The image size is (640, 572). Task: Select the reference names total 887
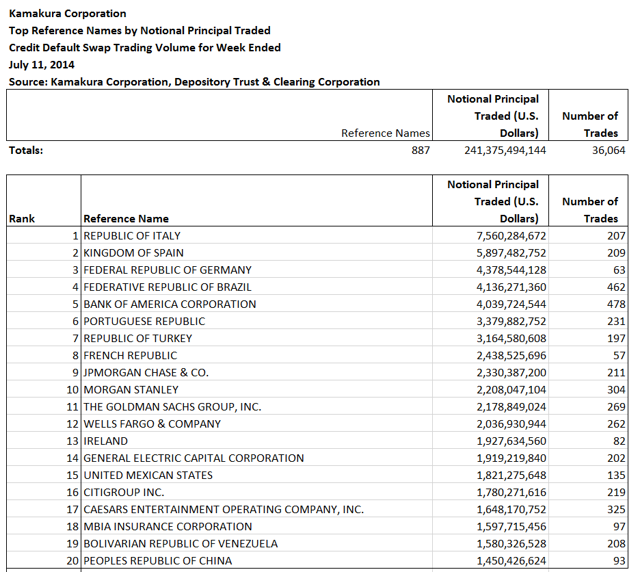420,151
